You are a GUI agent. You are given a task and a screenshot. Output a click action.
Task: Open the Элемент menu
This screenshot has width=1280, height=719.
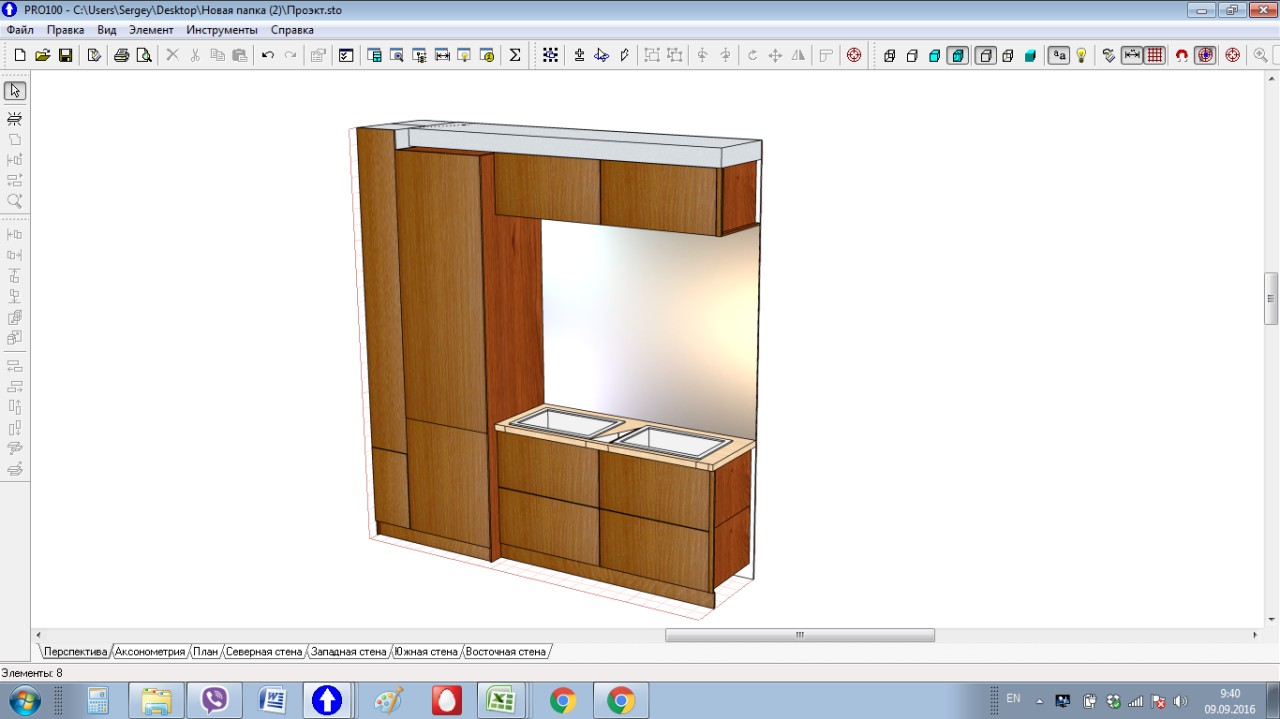pyautogui.click(x=151, y=30)
